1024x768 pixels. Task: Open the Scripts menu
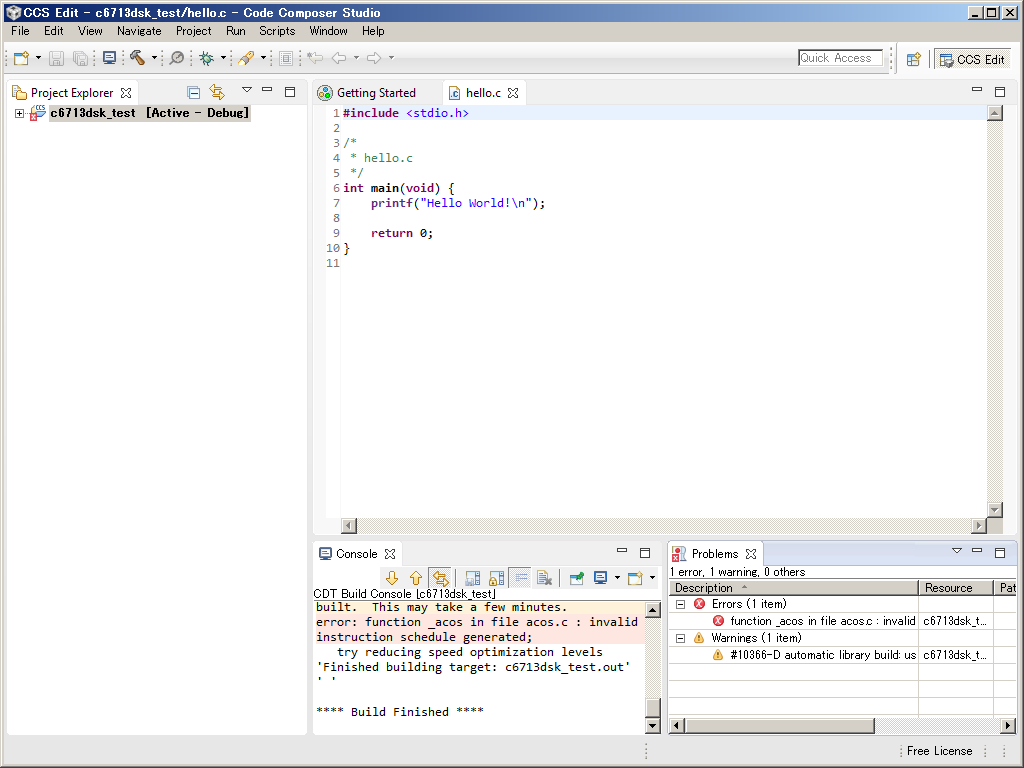[277, 31]
